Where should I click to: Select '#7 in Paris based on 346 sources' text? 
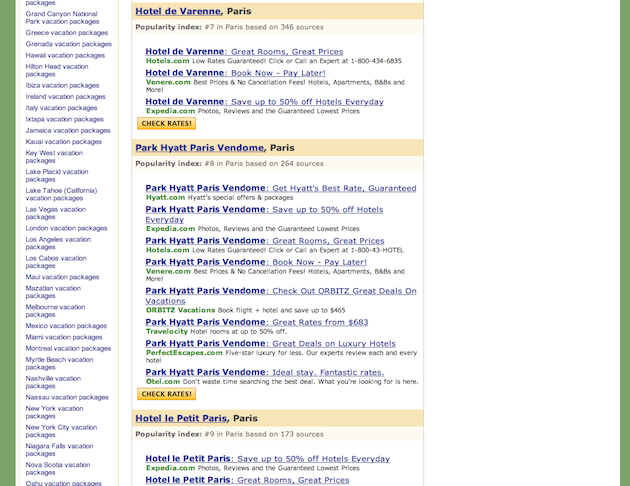coord(264,27)
